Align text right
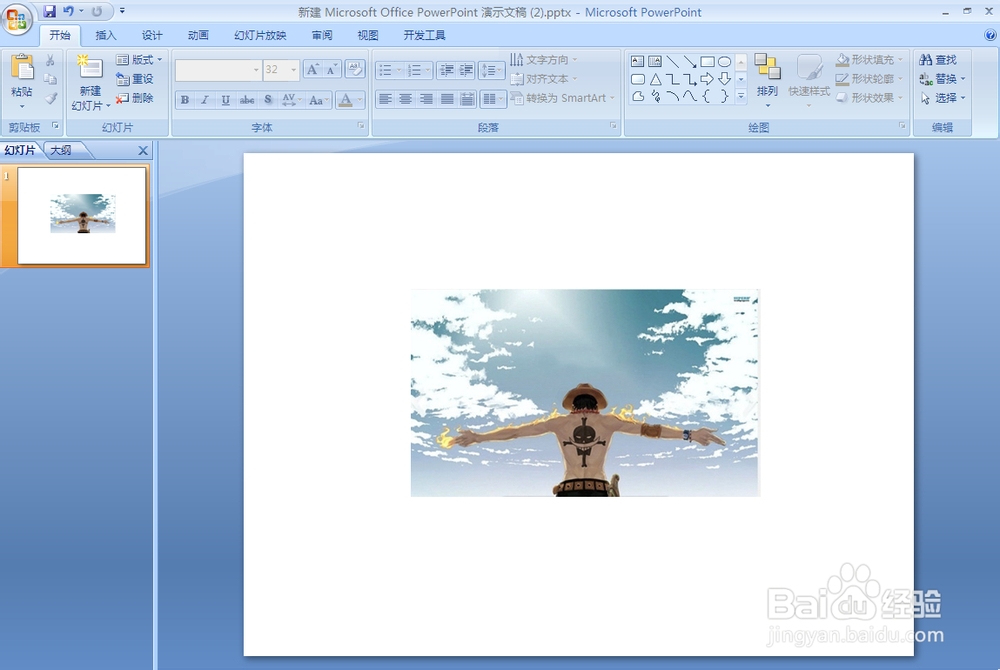This screenshot has width=1000, height=670. [x=426, y=99]
